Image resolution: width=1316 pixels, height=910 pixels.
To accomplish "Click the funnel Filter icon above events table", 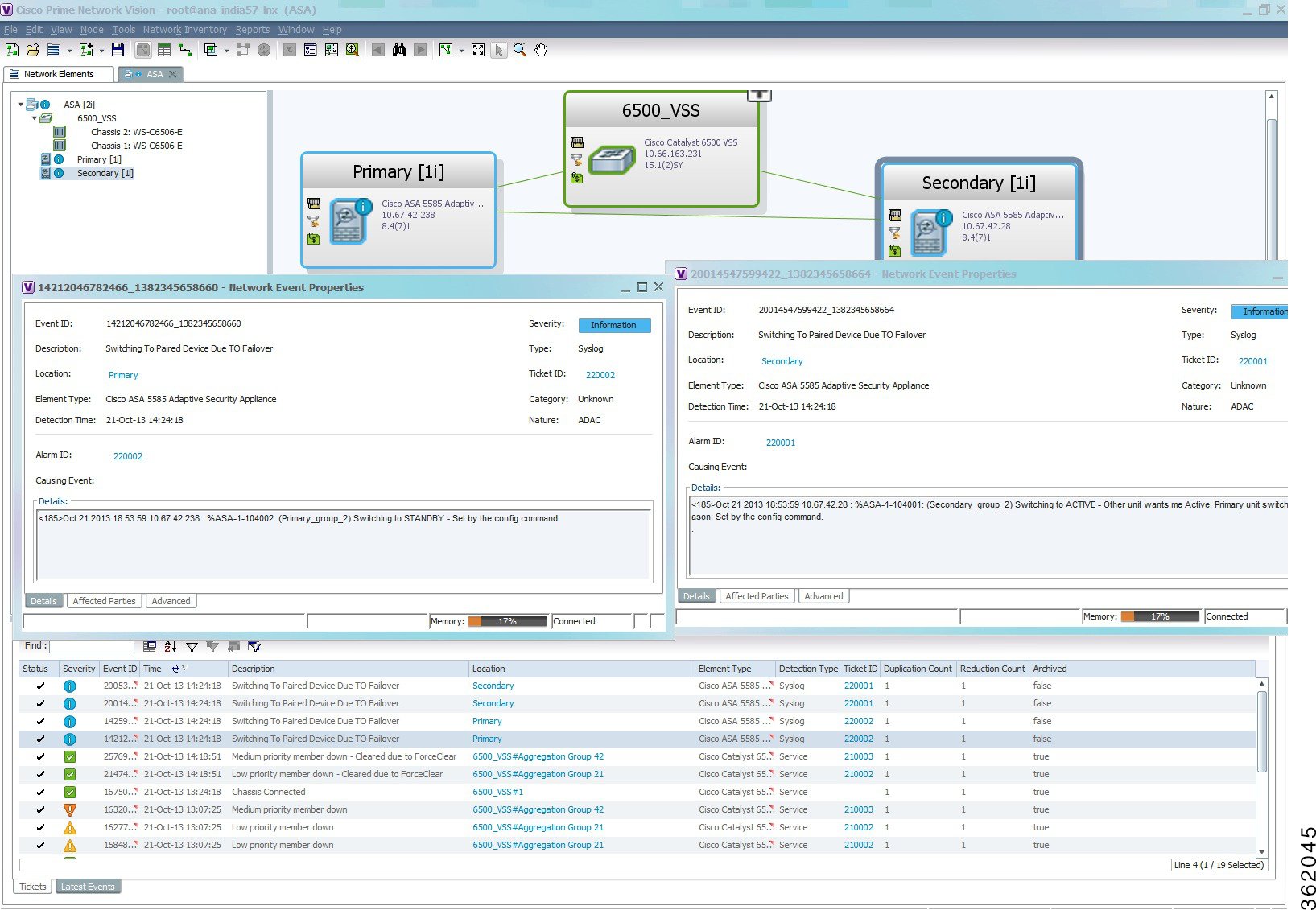I will pos(192,646).
